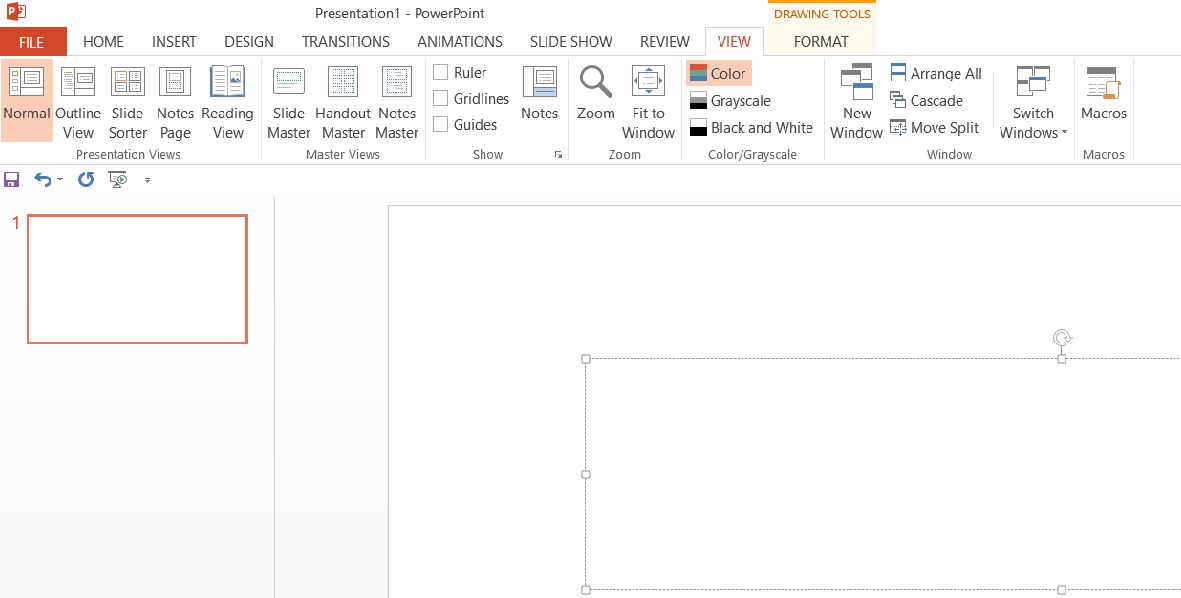The width and height of the screenshot is (1181, 598).
Task: Open the Handout Master view
Action: pyautogui.click(x=343, y=102)
